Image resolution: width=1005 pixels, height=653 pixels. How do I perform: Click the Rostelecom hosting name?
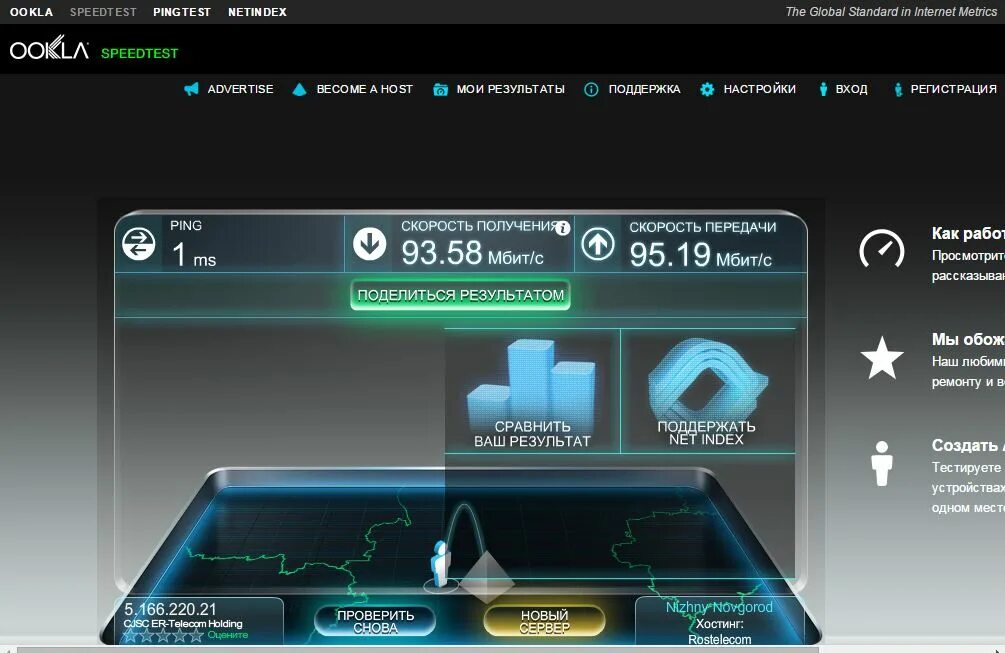[x=719, y=640]
